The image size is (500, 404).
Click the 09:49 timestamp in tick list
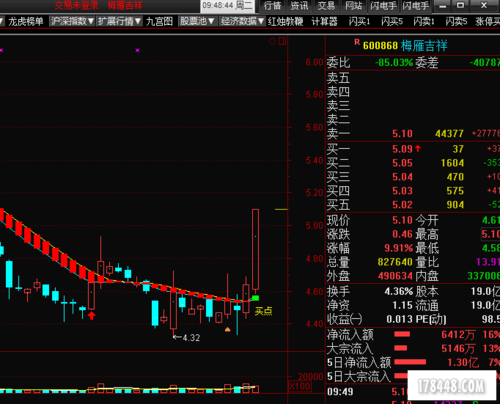pyautogui.click(x=340, y=392)
